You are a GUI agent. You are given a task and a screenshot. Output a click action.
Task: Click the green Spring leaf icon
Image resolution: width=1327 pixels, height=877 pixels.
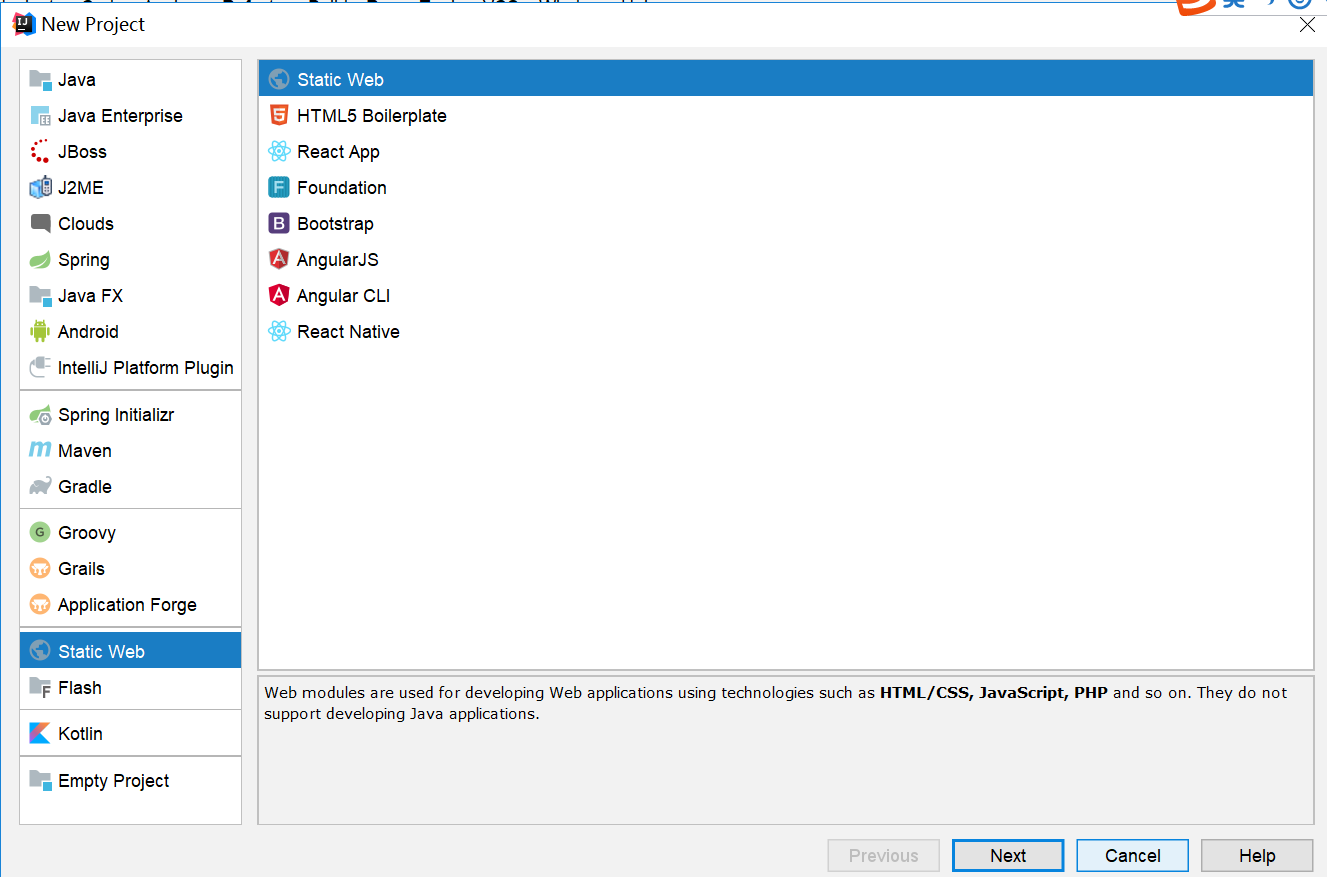tap(40, 260)
